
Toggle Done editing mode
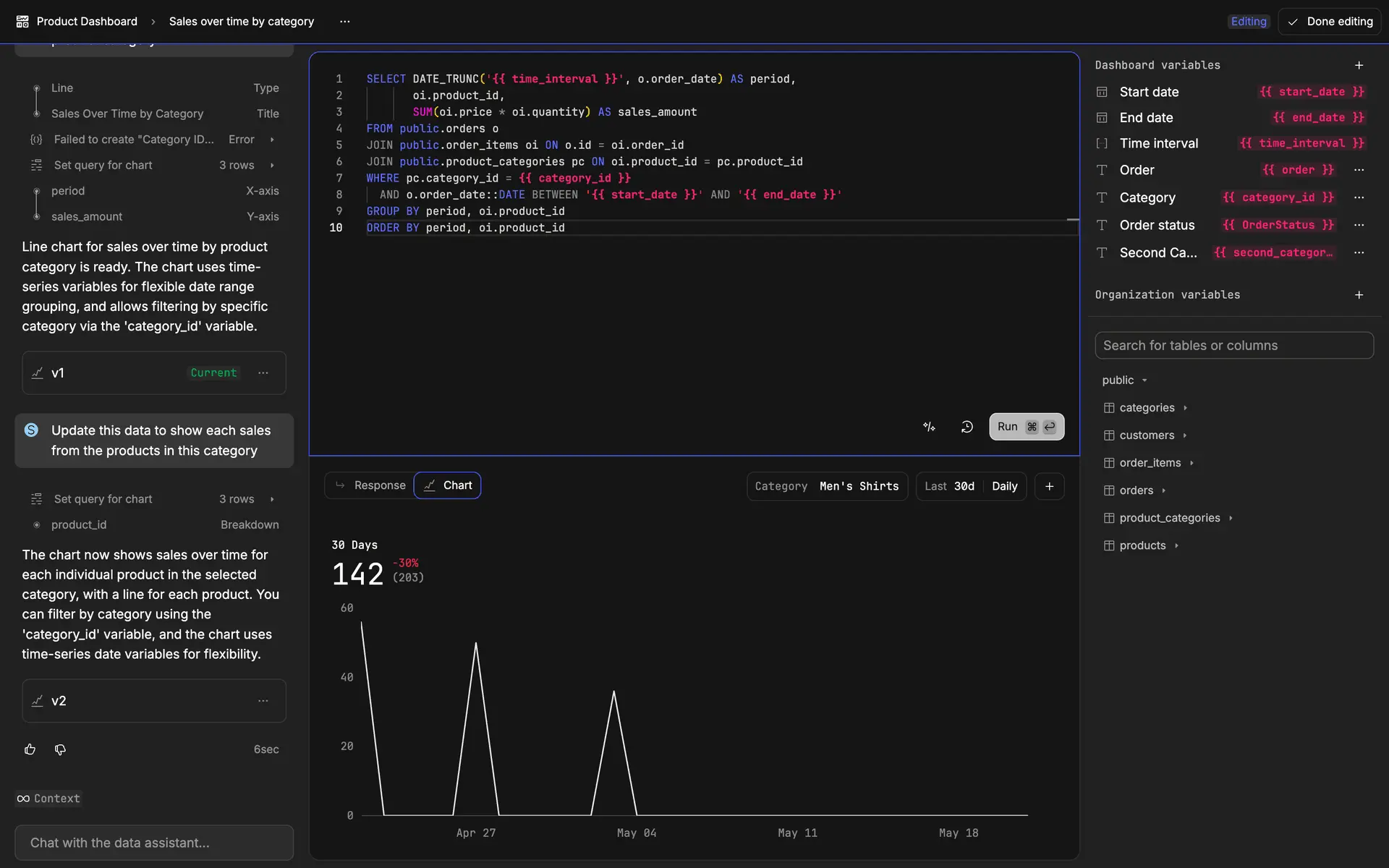click(1330, 22)
